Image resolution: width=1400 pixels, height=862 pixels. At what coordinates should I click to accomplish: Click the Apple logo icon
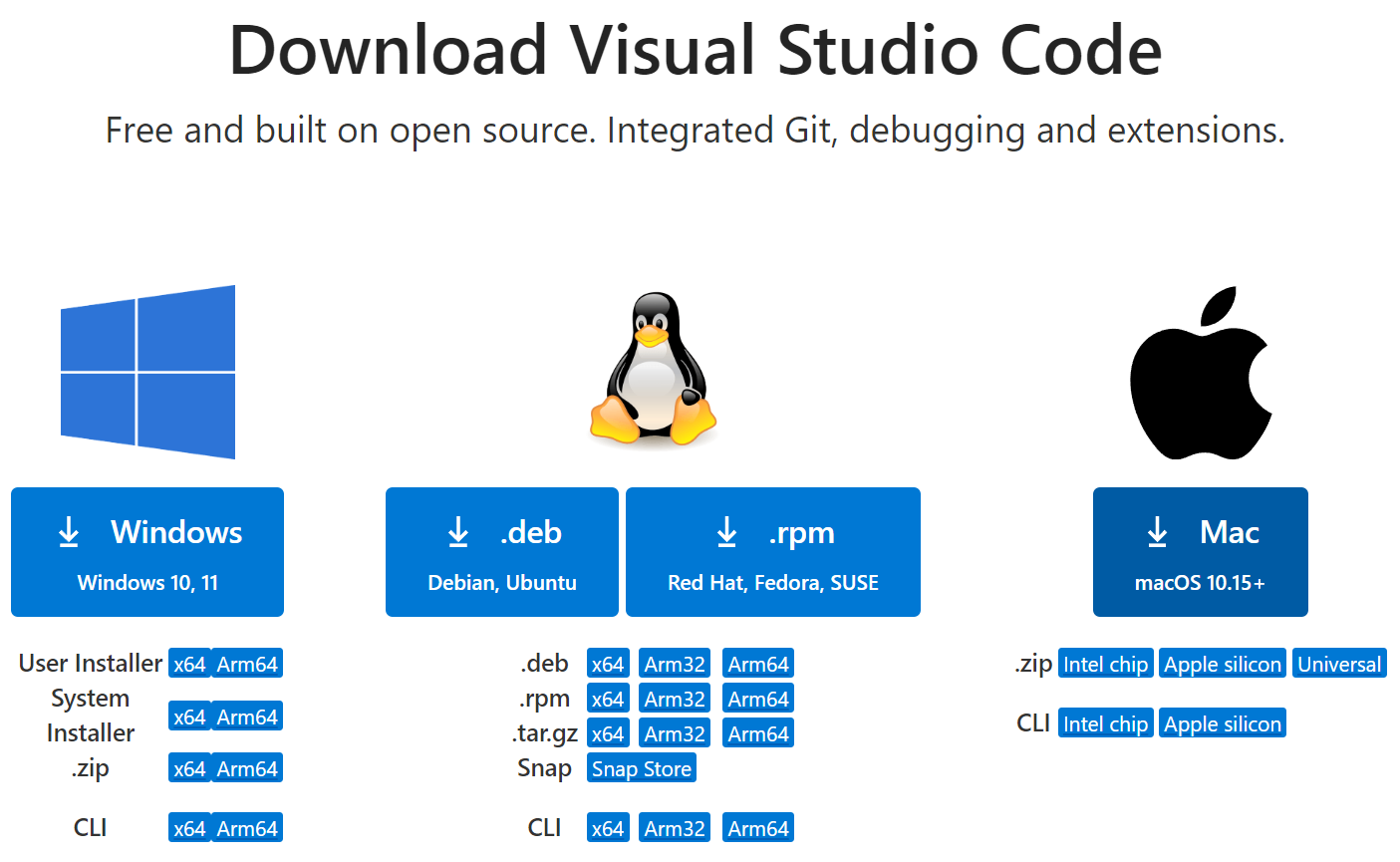click(1201, 373)
